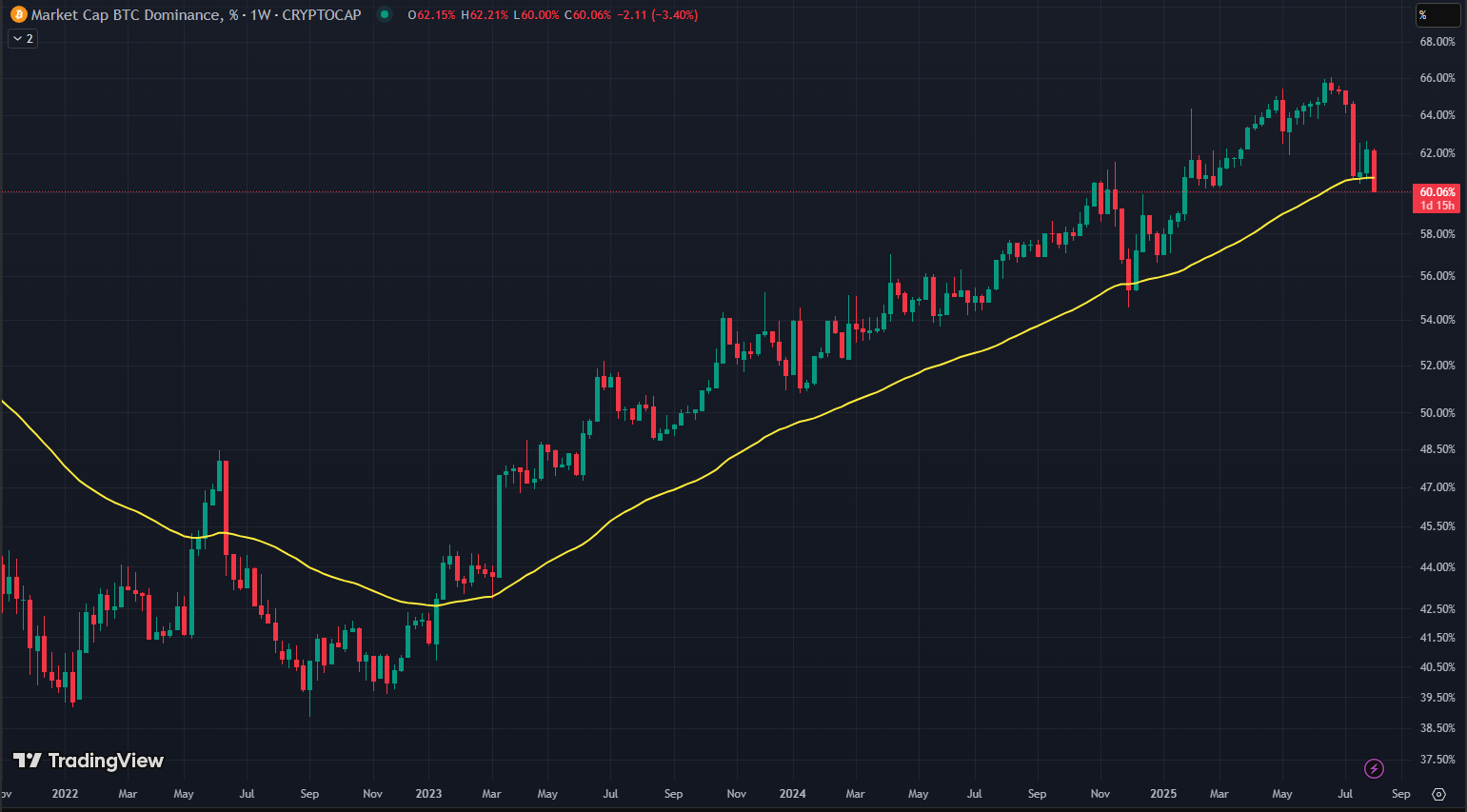Image resolution: width=1467 pixels, height=812 pixels.
Task: Click the Nov label just before 2024
Action: click(x=736, y=794)
